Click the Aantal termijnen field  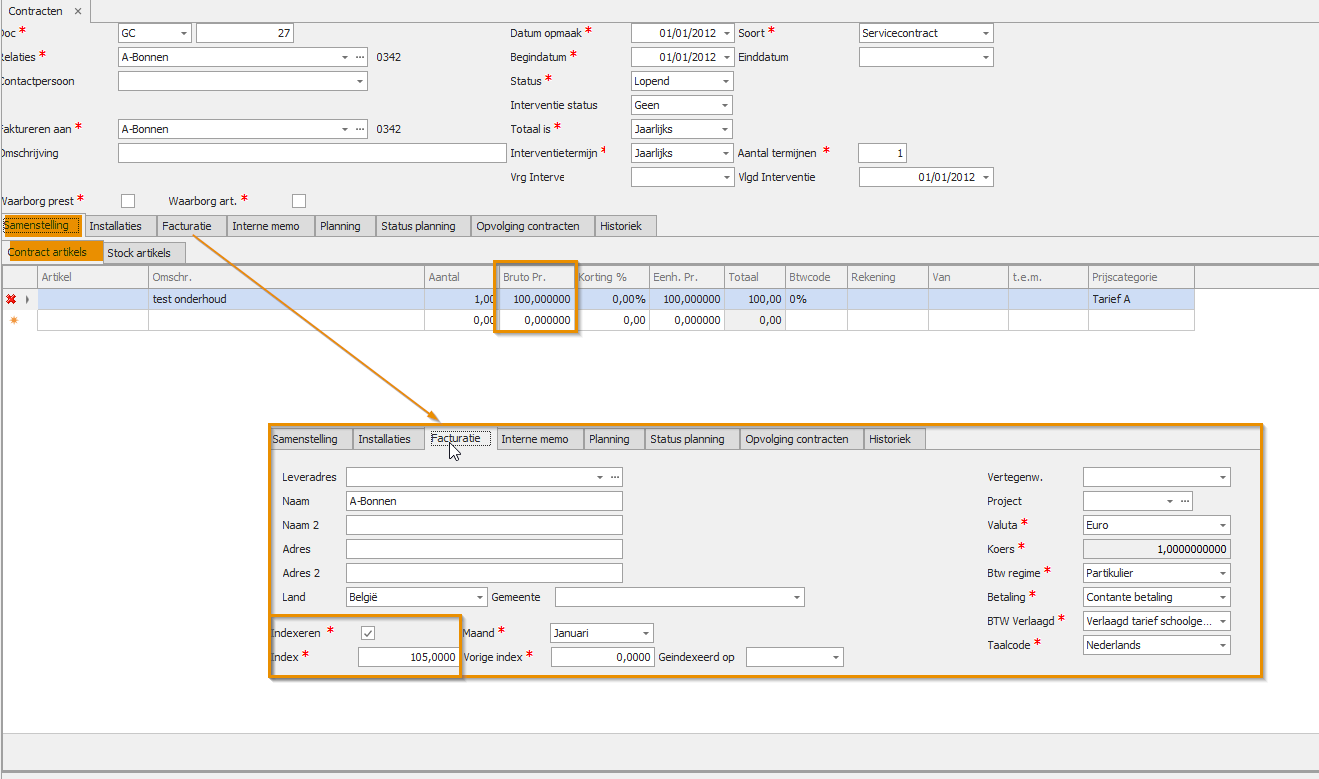click(x=882, y=153)
